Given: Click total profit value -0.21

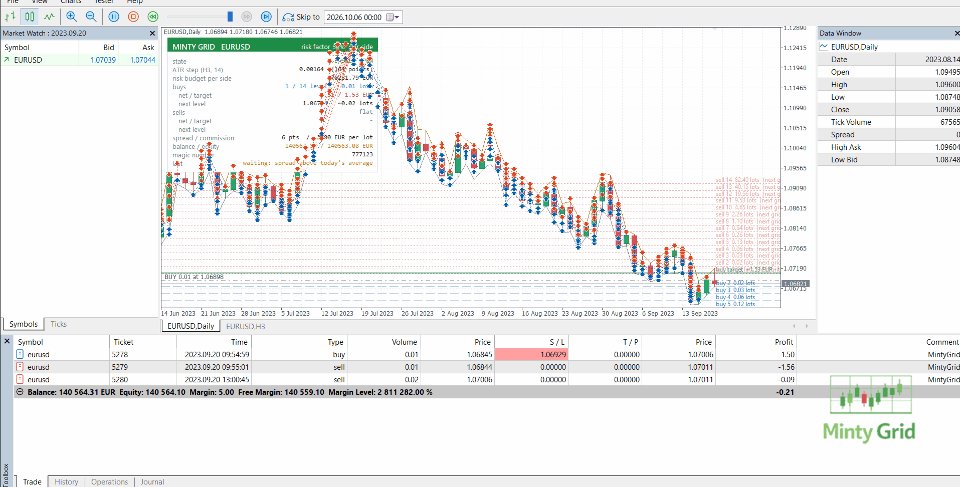Looking at the screenshot, I should [785, 392].
